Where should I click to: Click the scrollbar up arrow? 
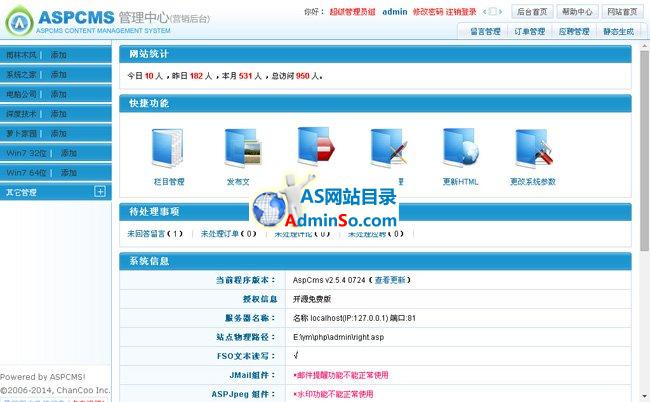(x=645, y=45)
